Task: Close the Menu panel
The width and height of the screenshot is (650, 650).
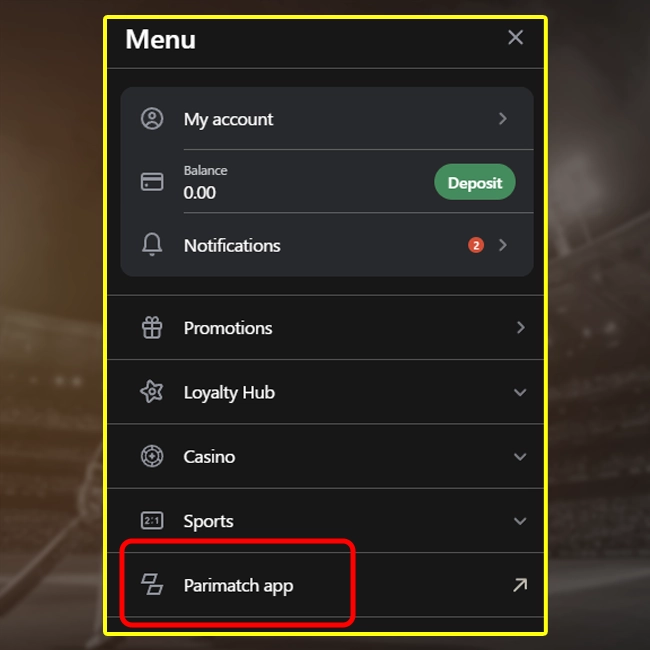Action: click(515, 38)
